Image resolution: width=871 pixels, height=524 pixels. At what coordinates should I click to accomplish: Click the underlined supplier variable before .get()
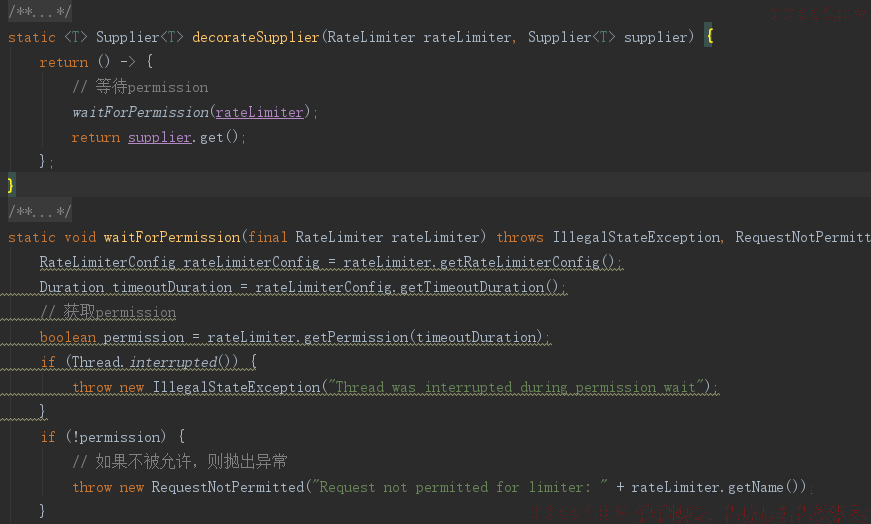pyautogui.click(x=159, y=137)
